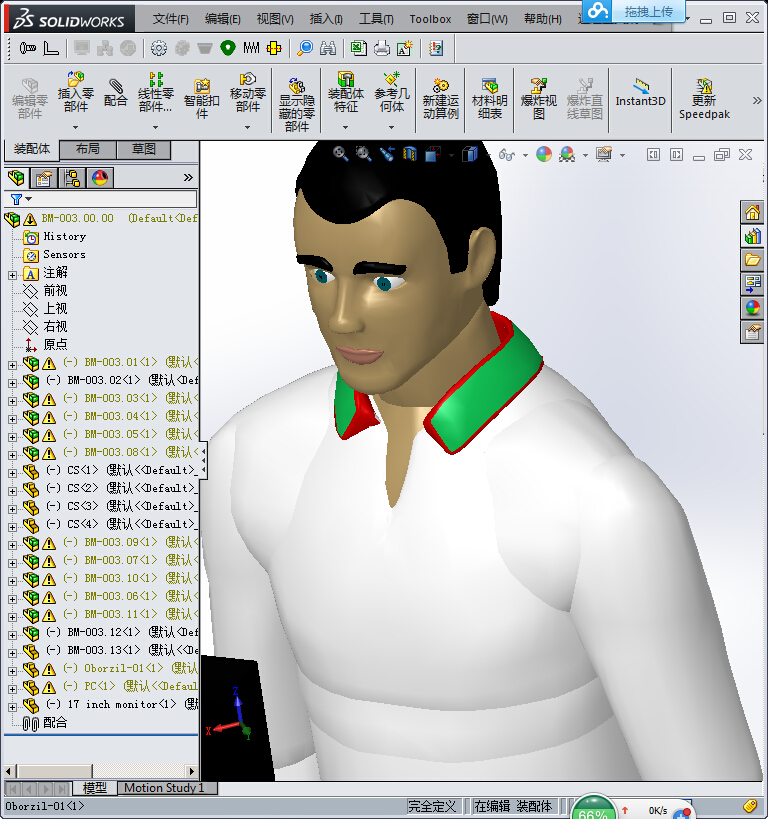This screenshot has height=819, width=768.
Task: Click the Search magnifier icon in top toolbar
Action: [x=305, y=49]
